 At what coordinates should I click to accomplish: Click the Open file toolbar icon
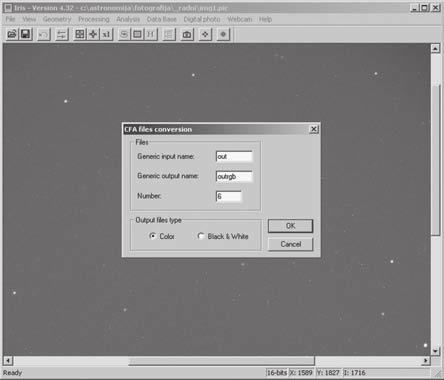[x=12, y=34]
